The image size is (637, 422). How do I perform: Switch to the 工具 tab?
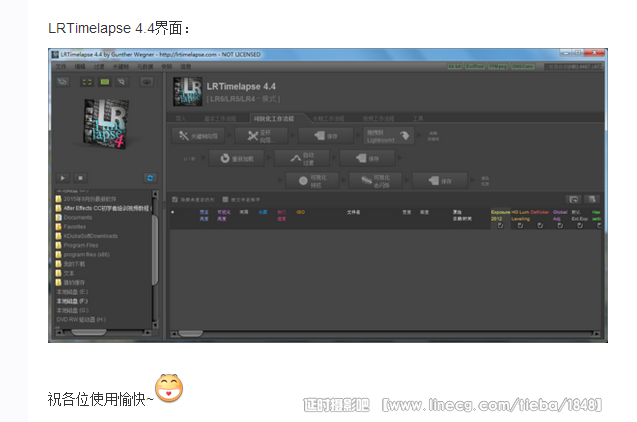coord(418,119)
